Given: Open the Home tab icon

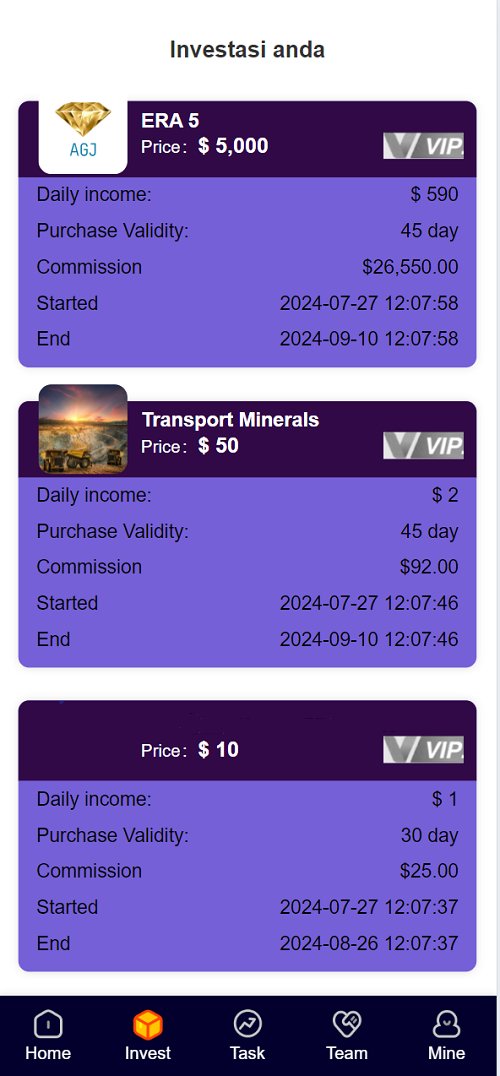Looking at the screenshot, I should click(x=48, y=1025).
